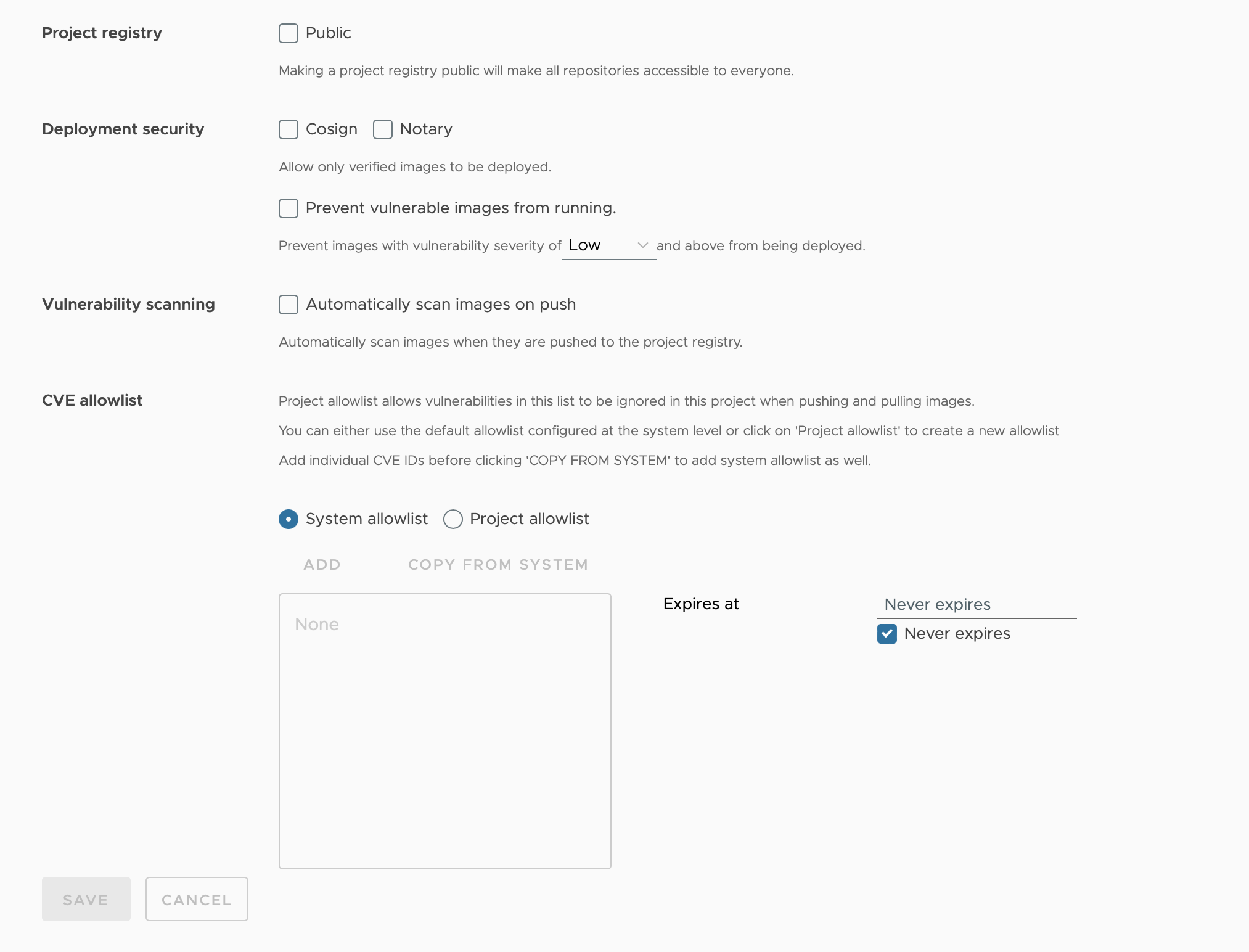Tick the Notary checkbox
Viewport: 1249px width, 952px height.
pyautogui.click(x=382, y=129)
